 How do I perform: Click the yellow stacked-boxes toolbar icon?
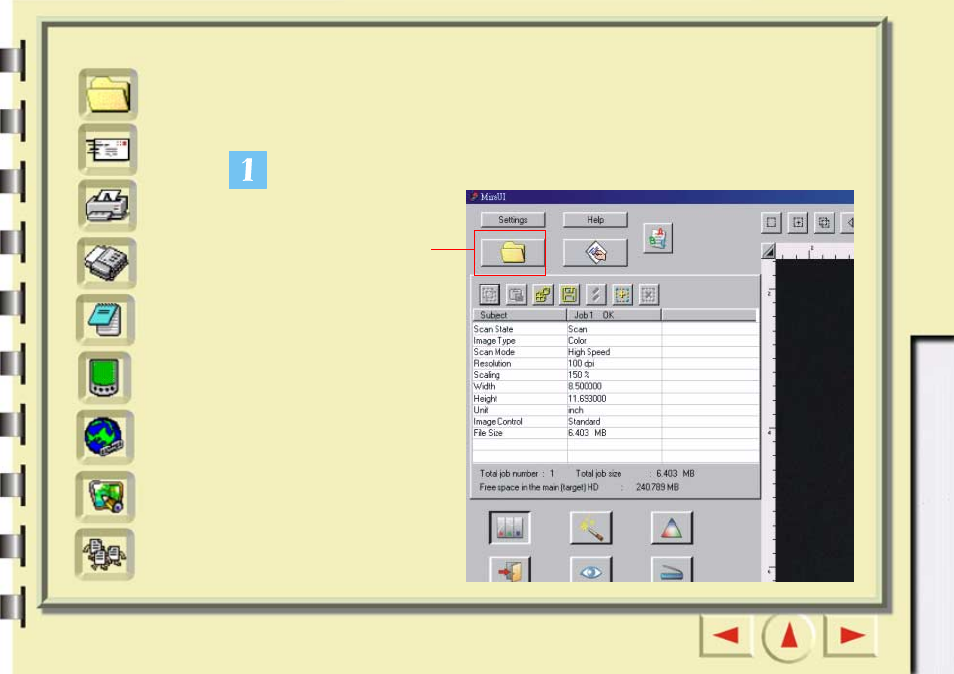[x=543, y=295]
